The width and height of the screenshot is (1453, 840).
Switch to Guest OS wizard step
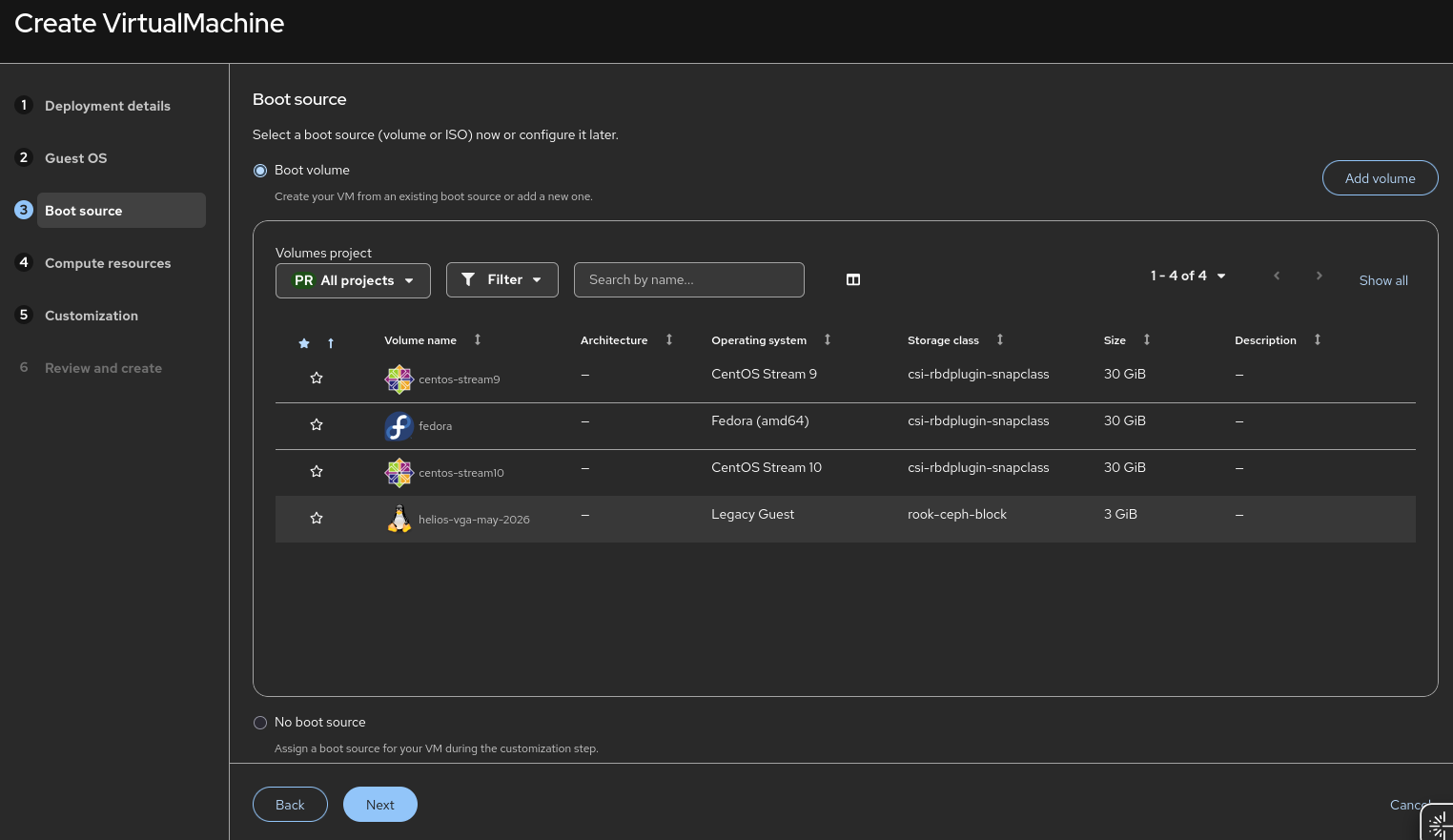point(76,158)
